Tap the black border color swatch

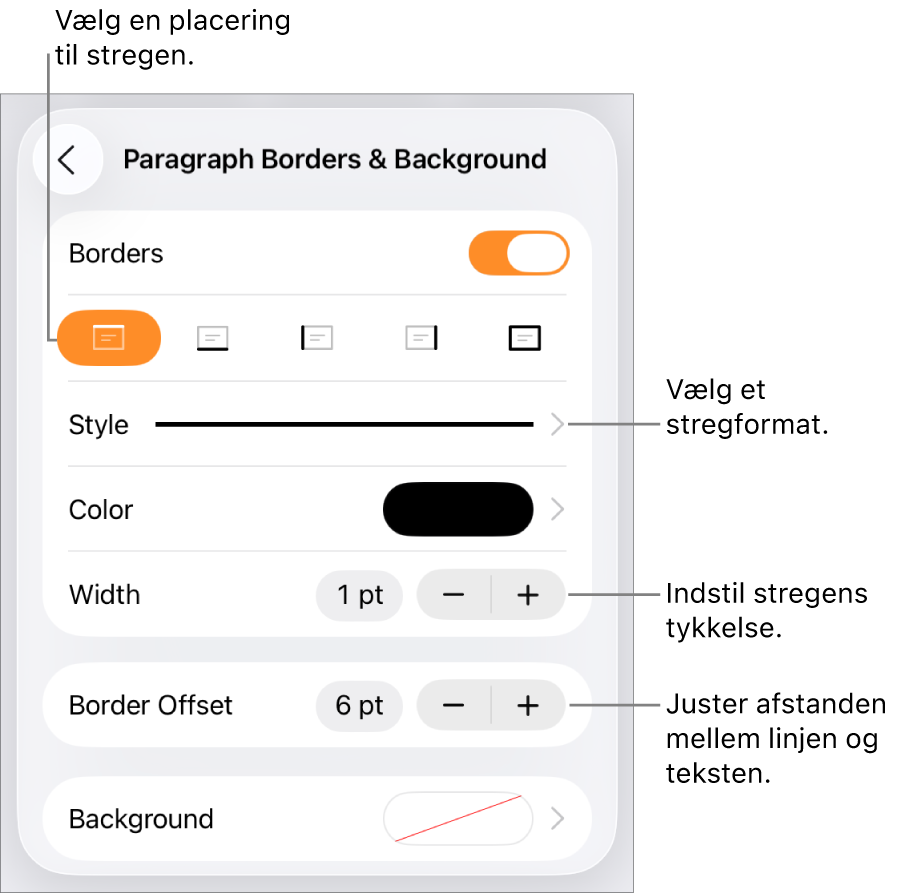(x=458, y=509)
